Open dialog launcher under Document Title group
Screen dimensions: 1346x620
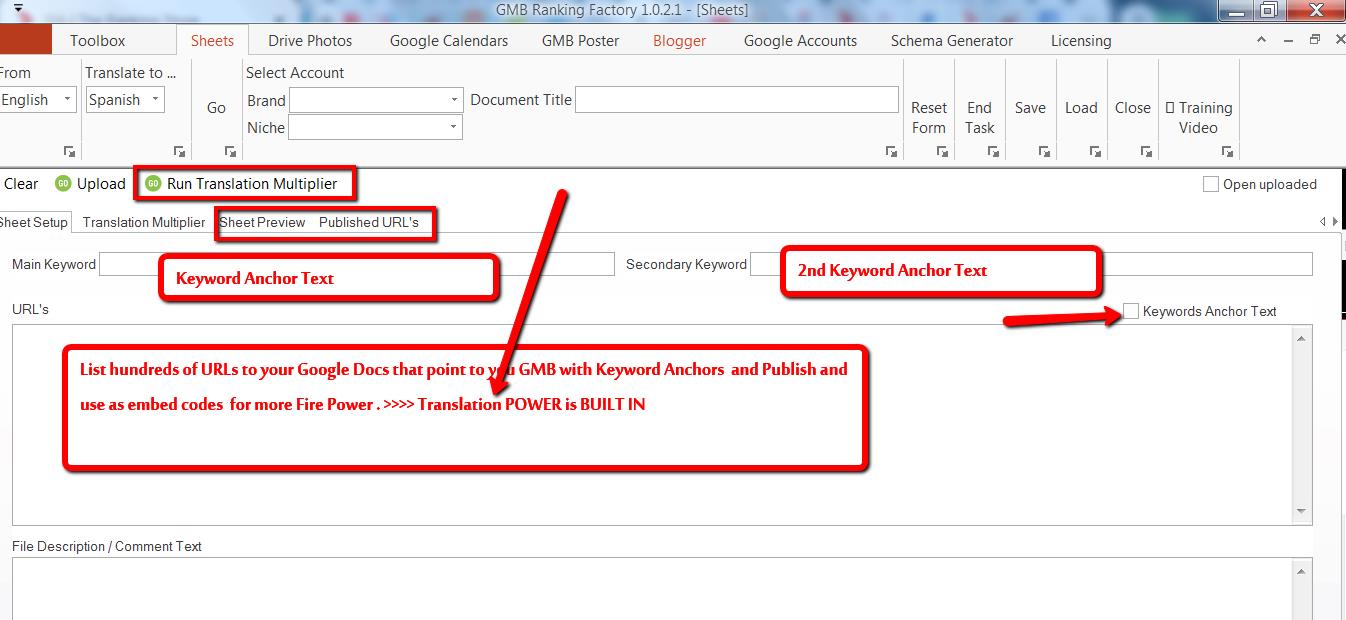click(891, 152)
